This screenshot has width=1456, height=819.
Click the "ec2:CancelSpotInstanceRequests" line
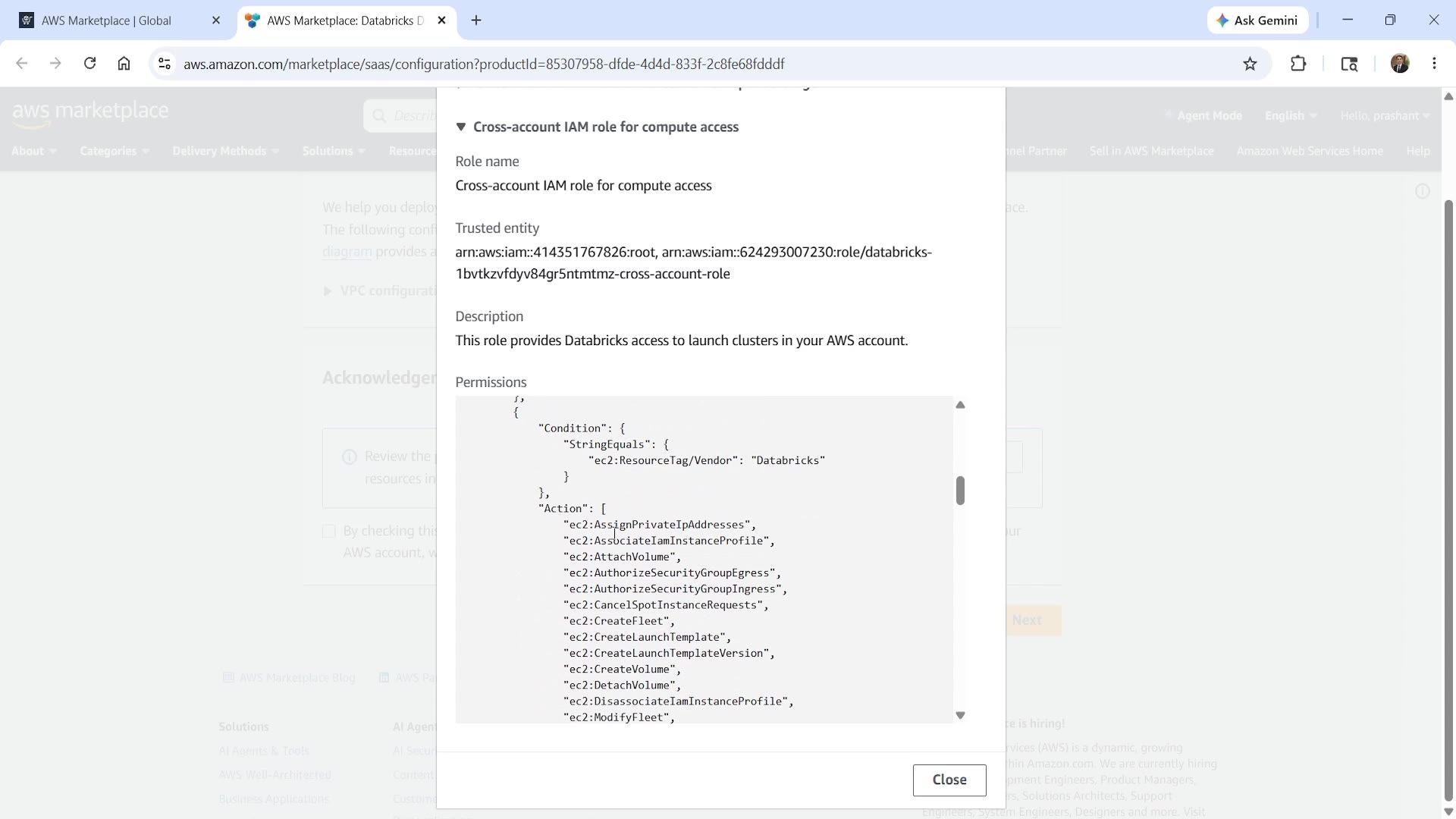click(666, 605)
